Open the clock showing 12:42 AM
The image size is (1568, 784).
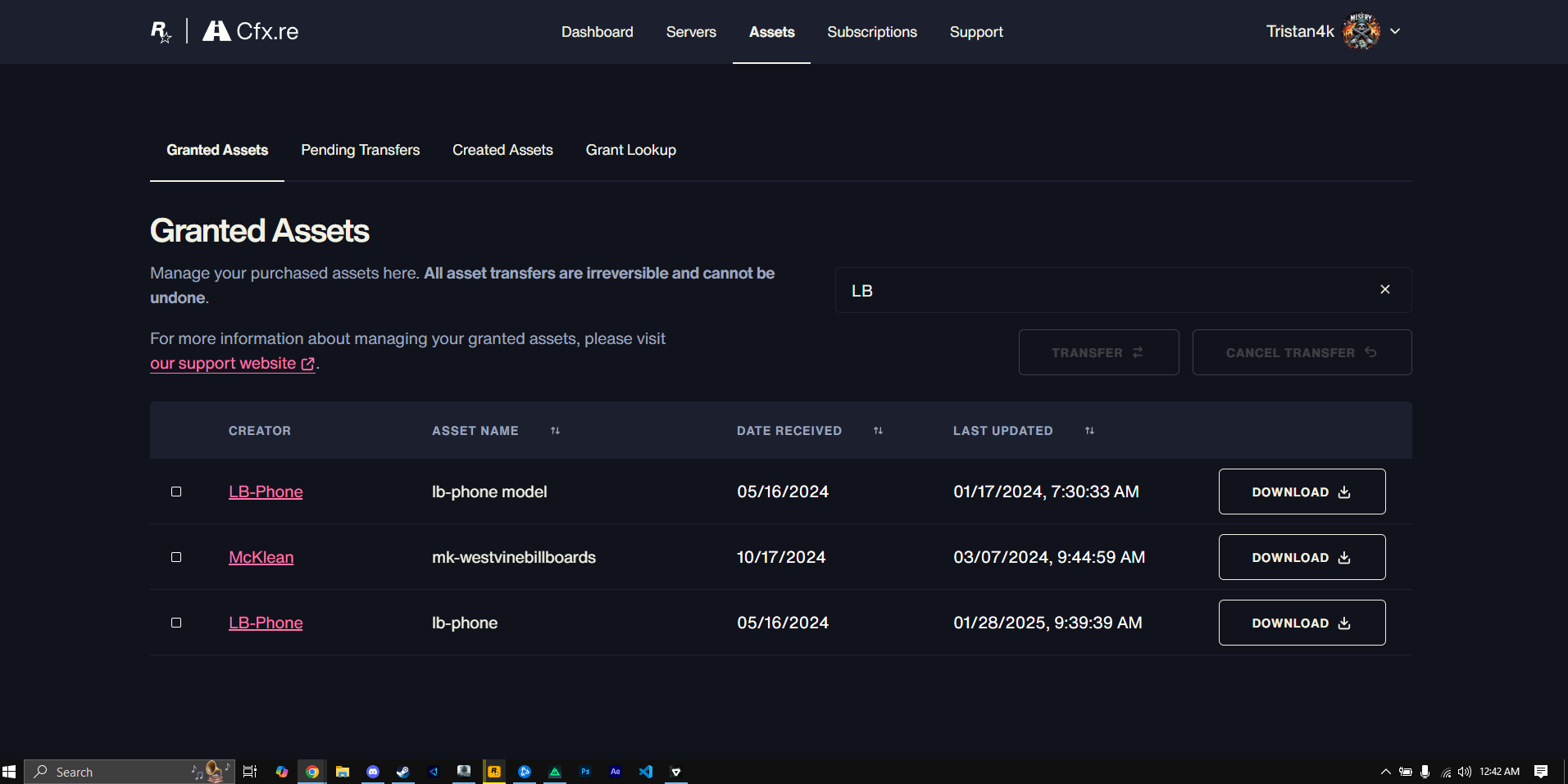click(x=1499, y=772)
